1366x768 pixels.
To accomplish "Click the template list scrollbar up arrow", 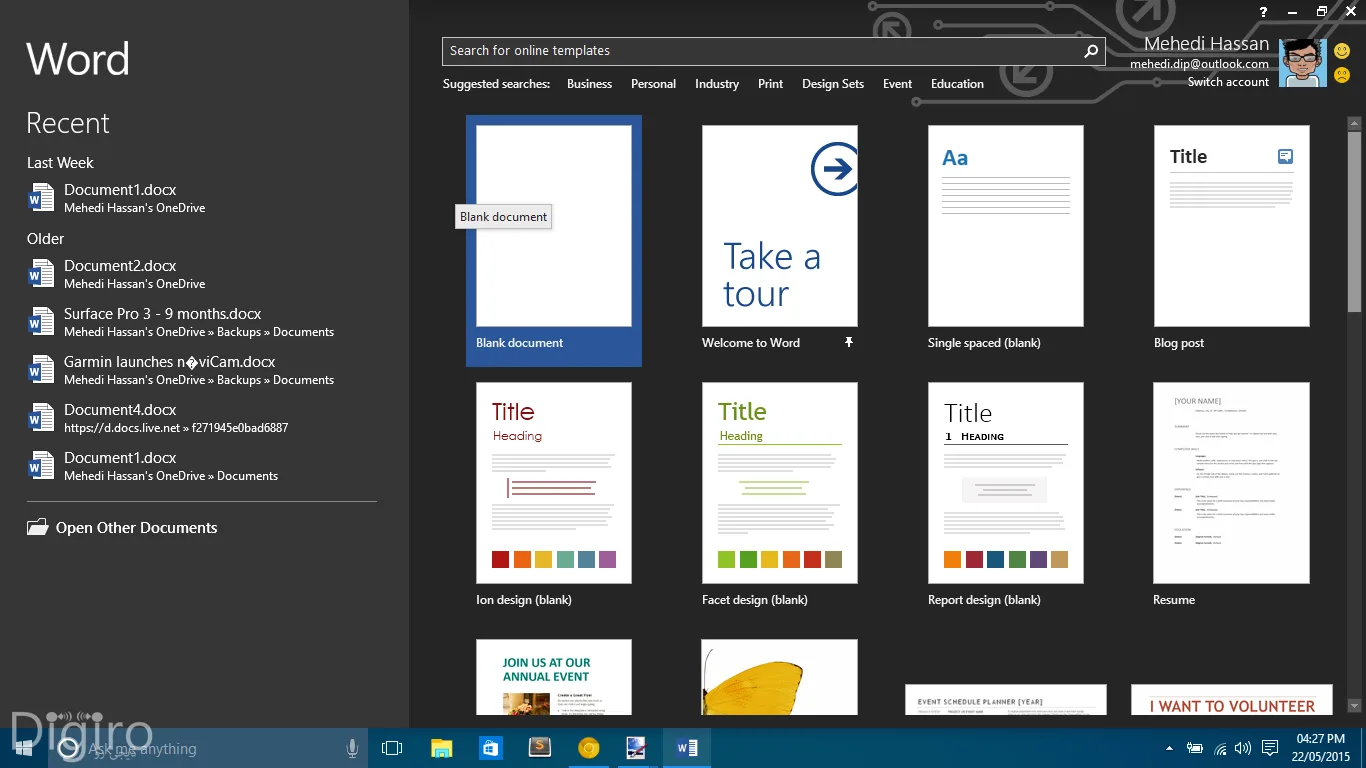I will click(1355, 124).
